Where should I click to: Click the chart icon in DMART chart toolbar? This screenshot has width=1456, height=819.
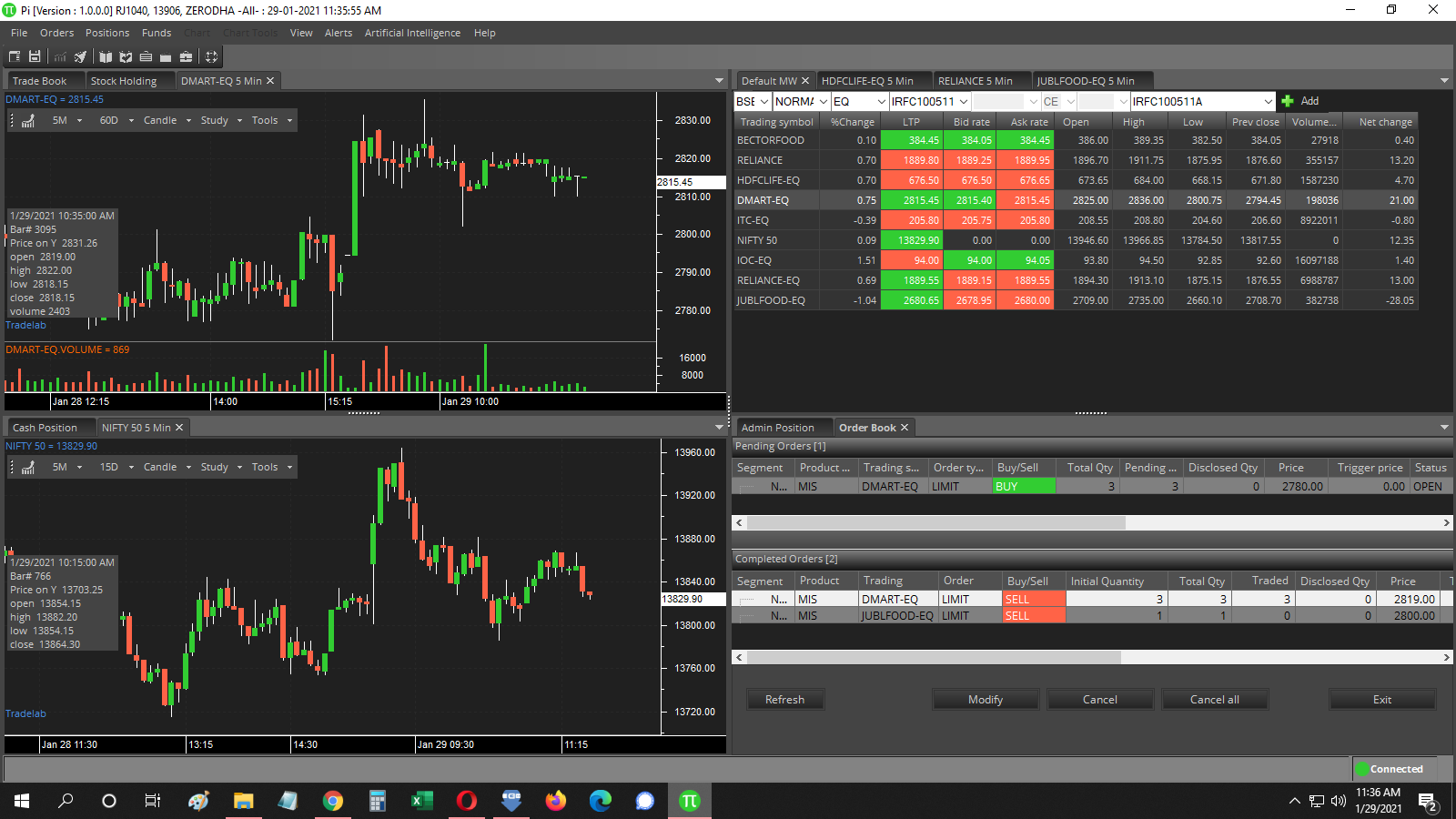click(28, 120)
